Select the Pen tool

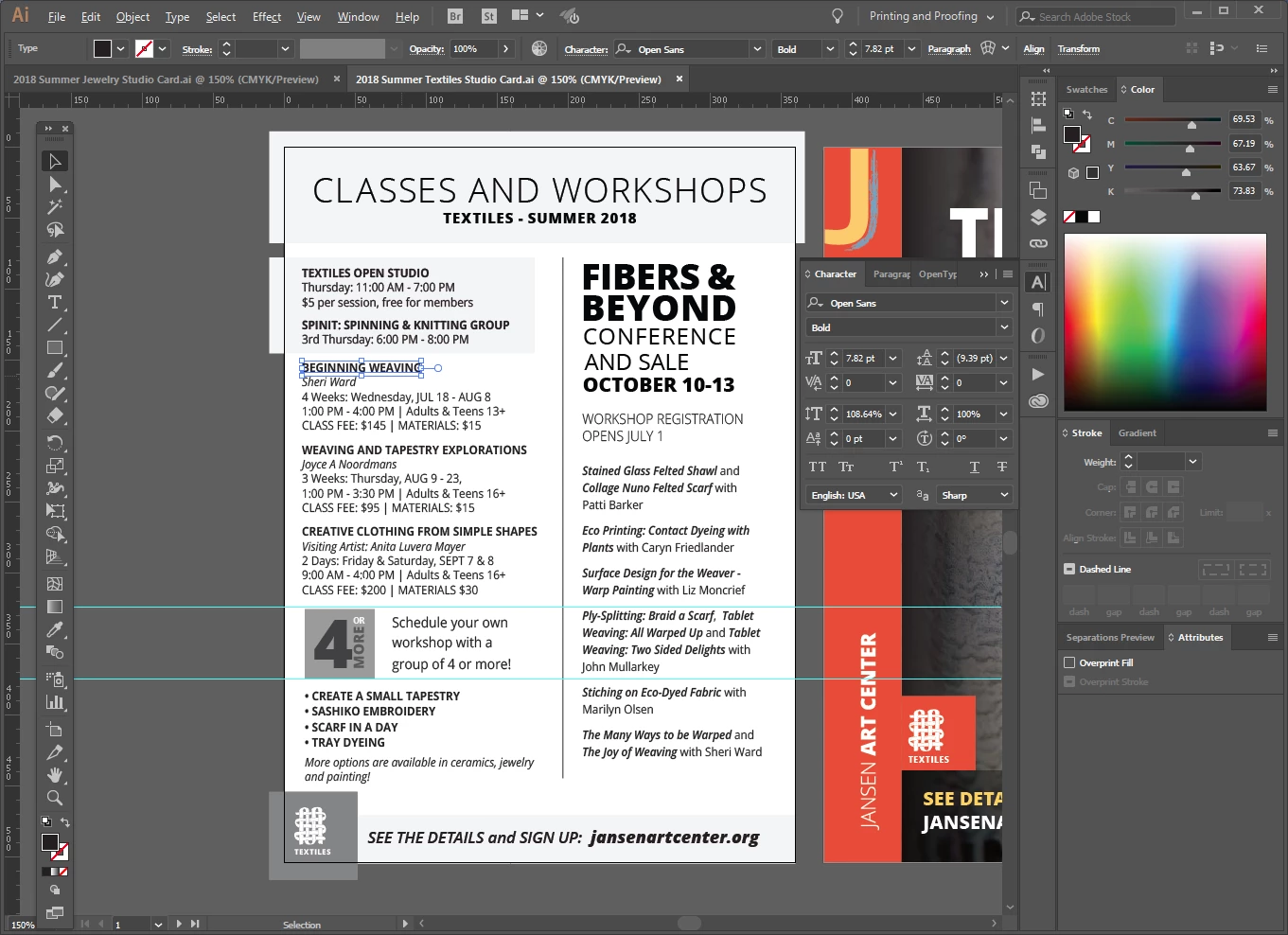(x=55, y=257)
